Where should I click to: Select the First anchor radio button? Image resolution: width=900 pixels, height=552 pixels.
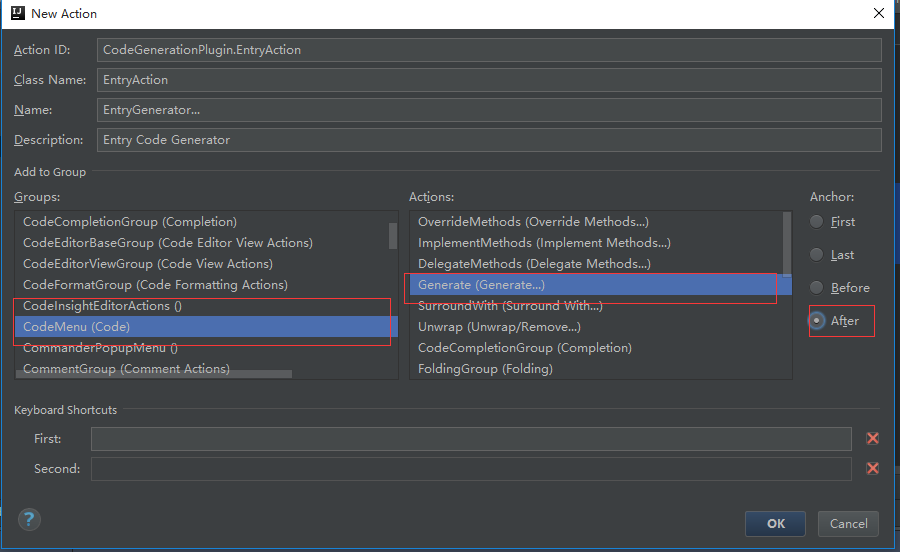(x=816, y=222)
